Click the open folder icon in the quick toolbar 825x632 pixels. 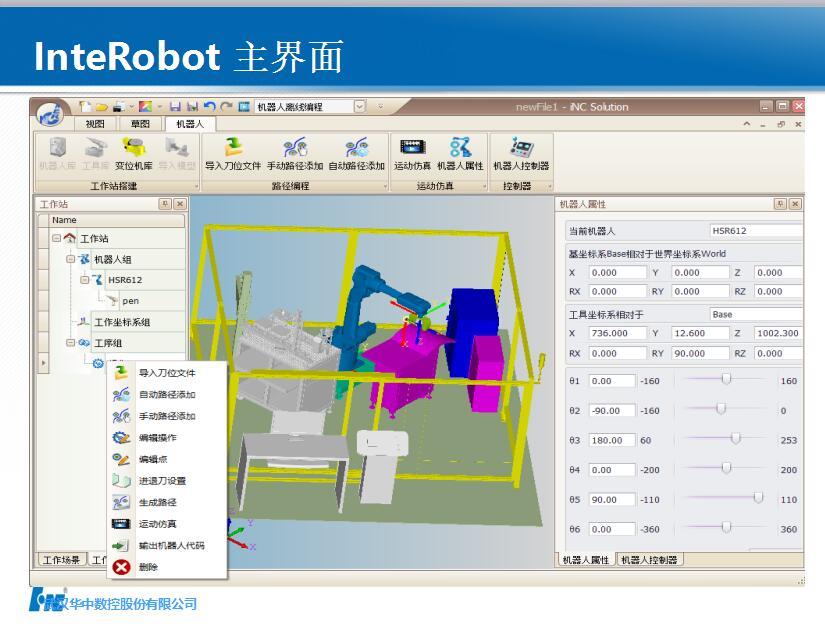tap(101, 107)
